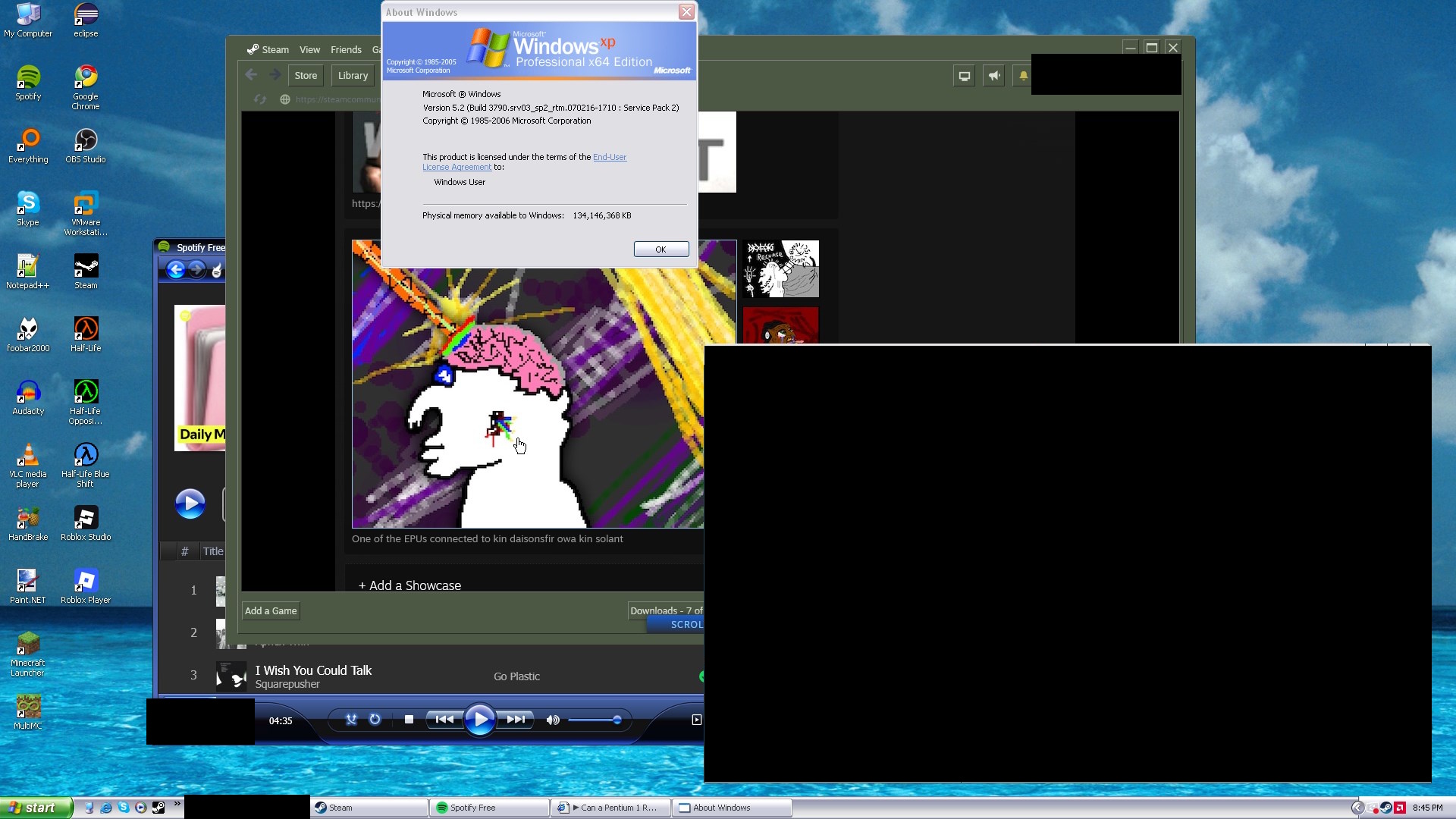Open Steam announcements megaphone icon

coord(993,76)
